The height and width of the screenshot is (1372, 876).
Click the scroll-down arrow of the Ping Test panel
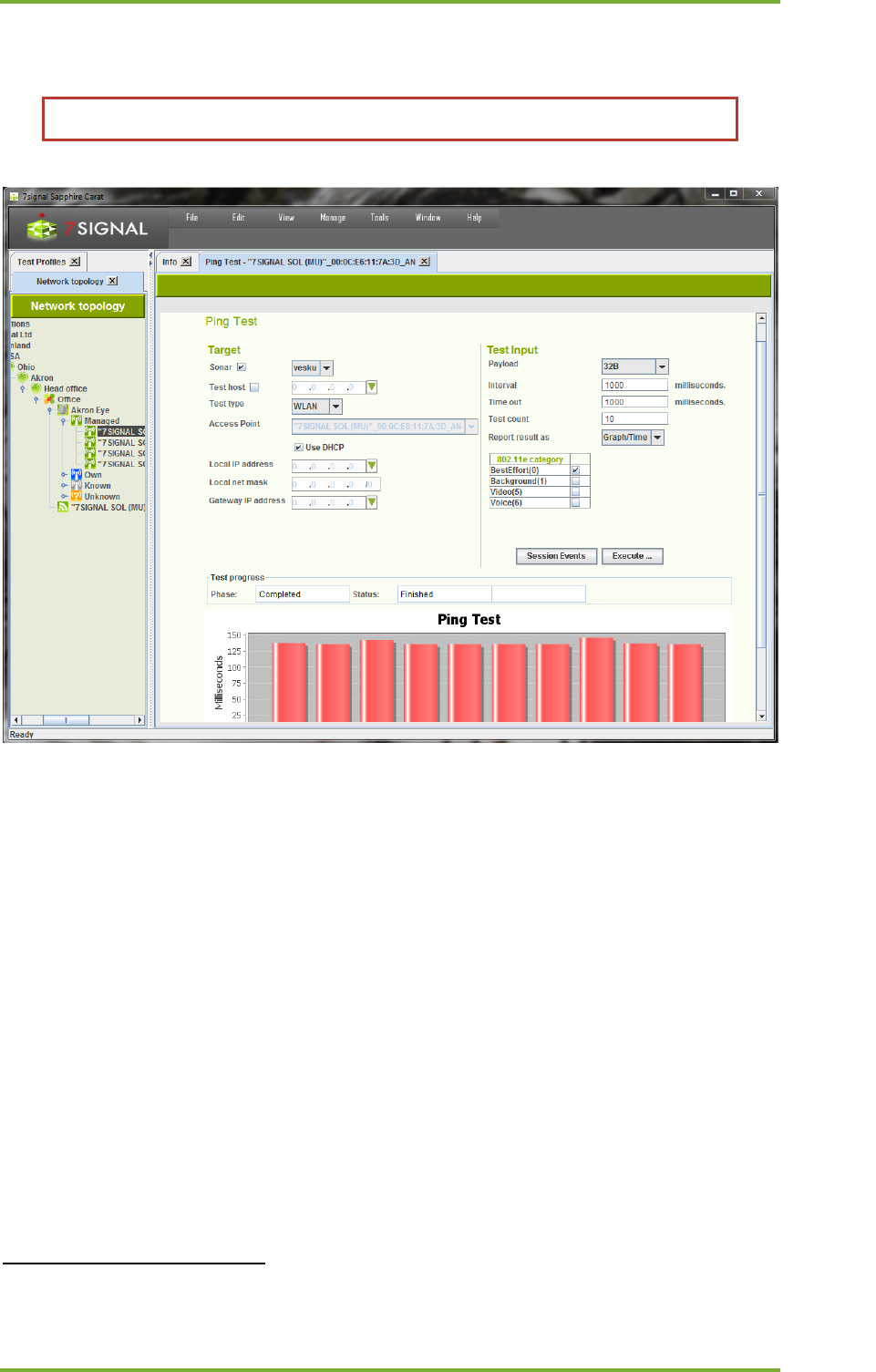(762, 717)
